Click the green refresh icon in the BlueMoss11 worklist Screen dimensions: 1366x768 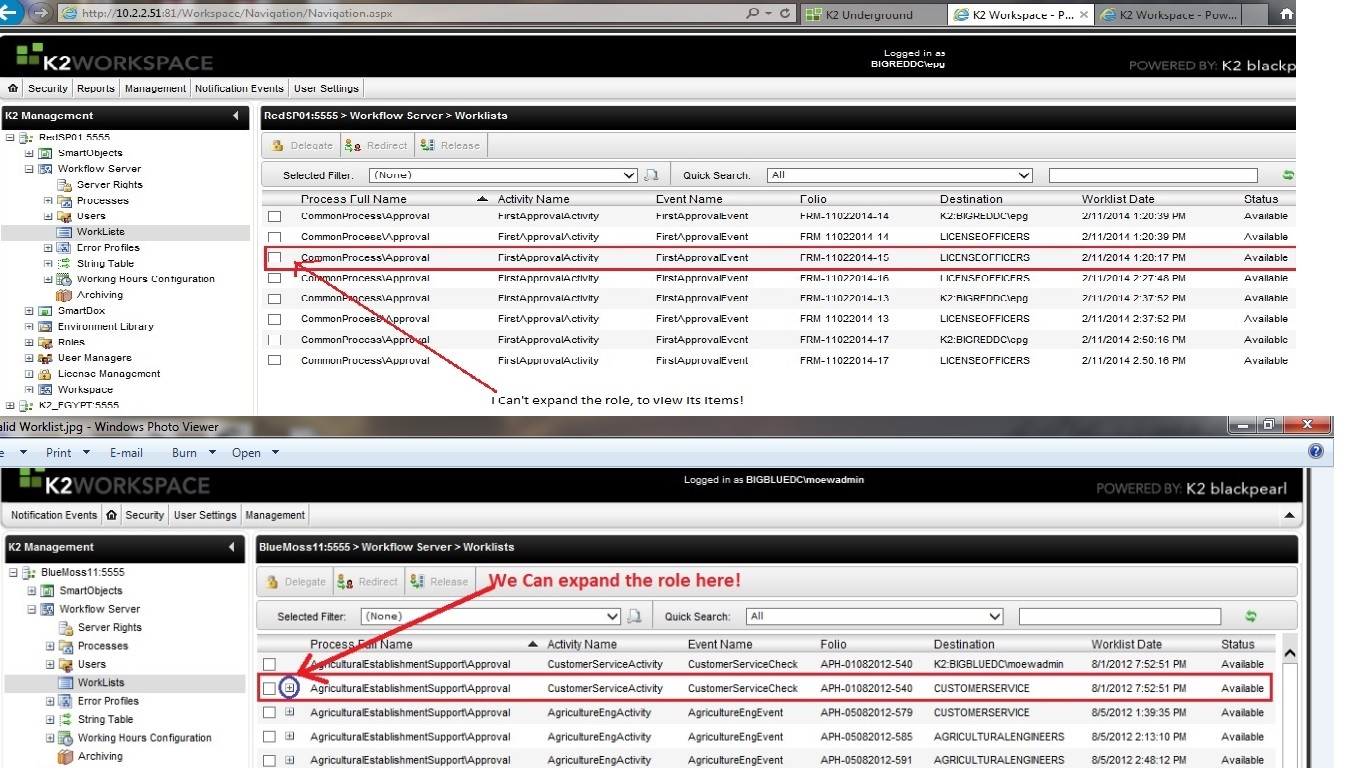coord(1250,616)
